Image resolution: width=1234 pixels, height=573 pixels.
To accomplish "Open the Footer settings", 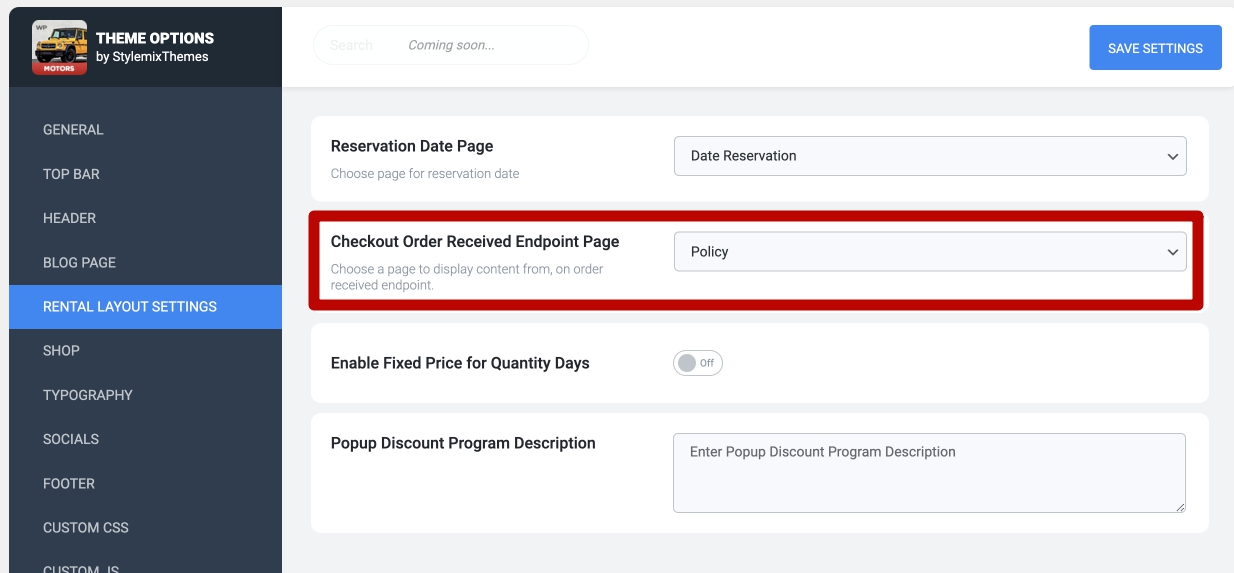I will tap(69, 483).
